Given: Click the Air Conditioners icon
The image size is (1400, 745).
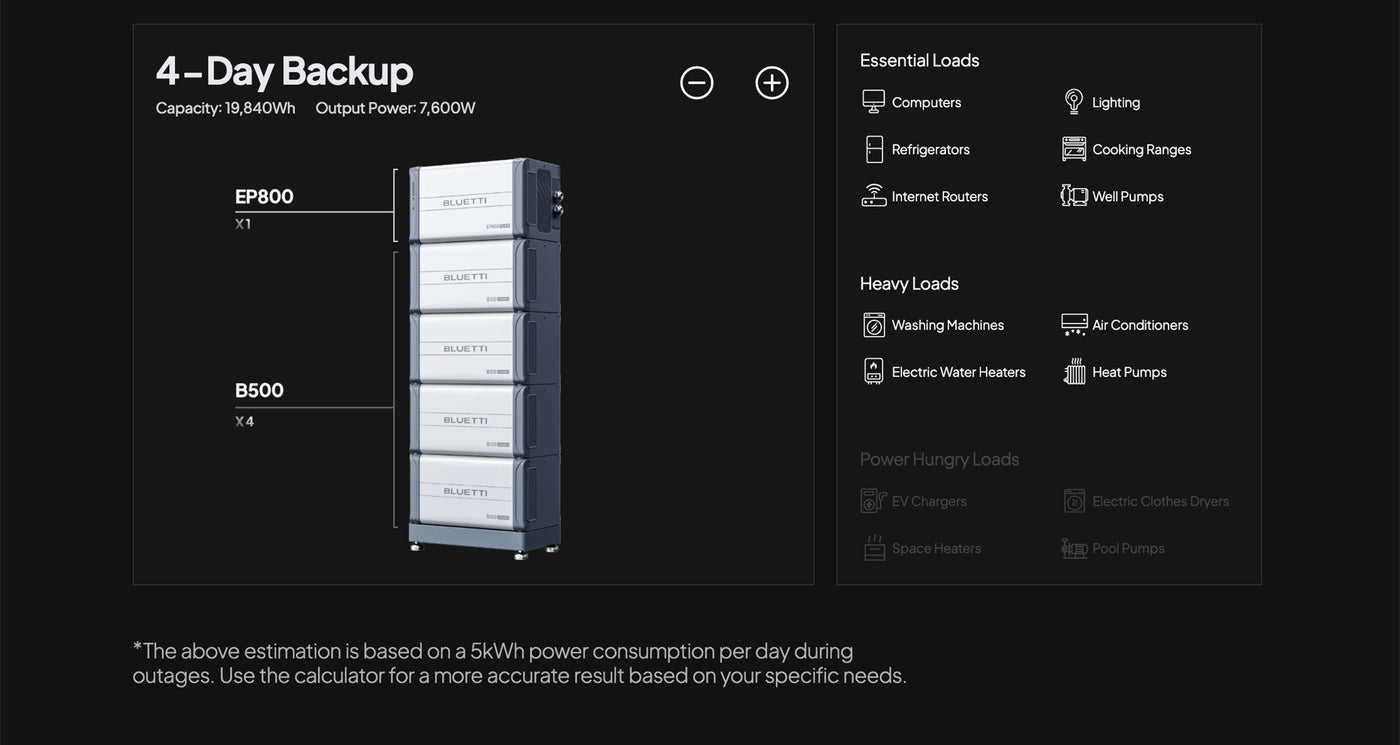Looking at the screenshot, I should coord(1074,325).
